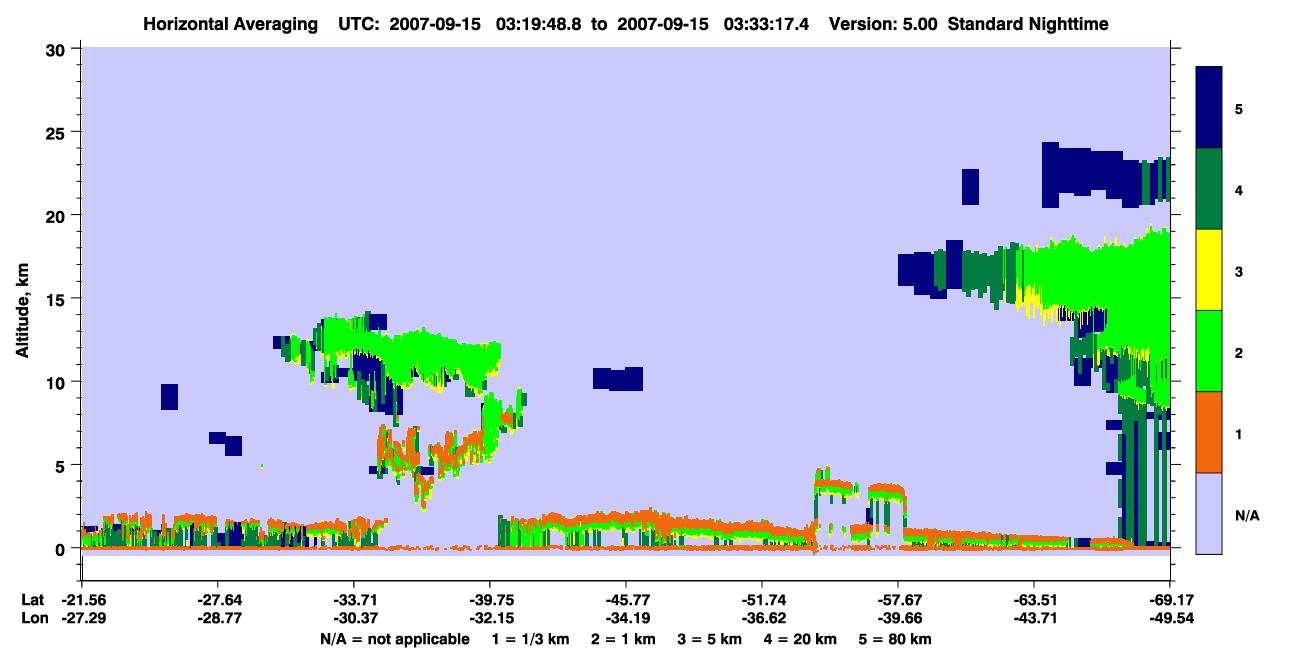Click the latitude value -27.64
This screenshot has height=667, width=1300.
pyautogui.click(x=217, y=600)
